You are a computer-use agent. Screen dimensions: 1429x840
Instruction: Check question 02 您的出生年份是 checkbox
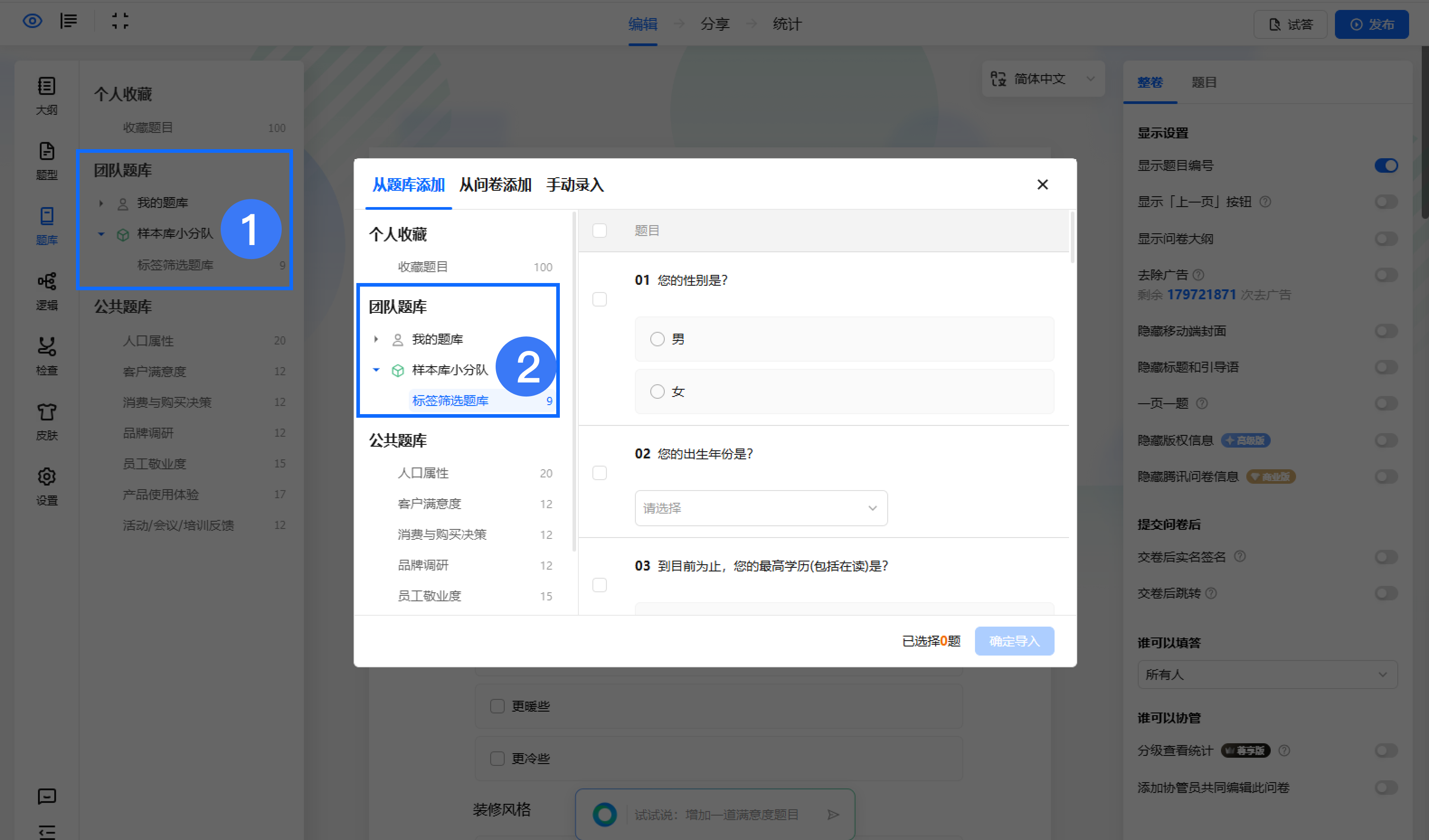(x=599, y=473)
